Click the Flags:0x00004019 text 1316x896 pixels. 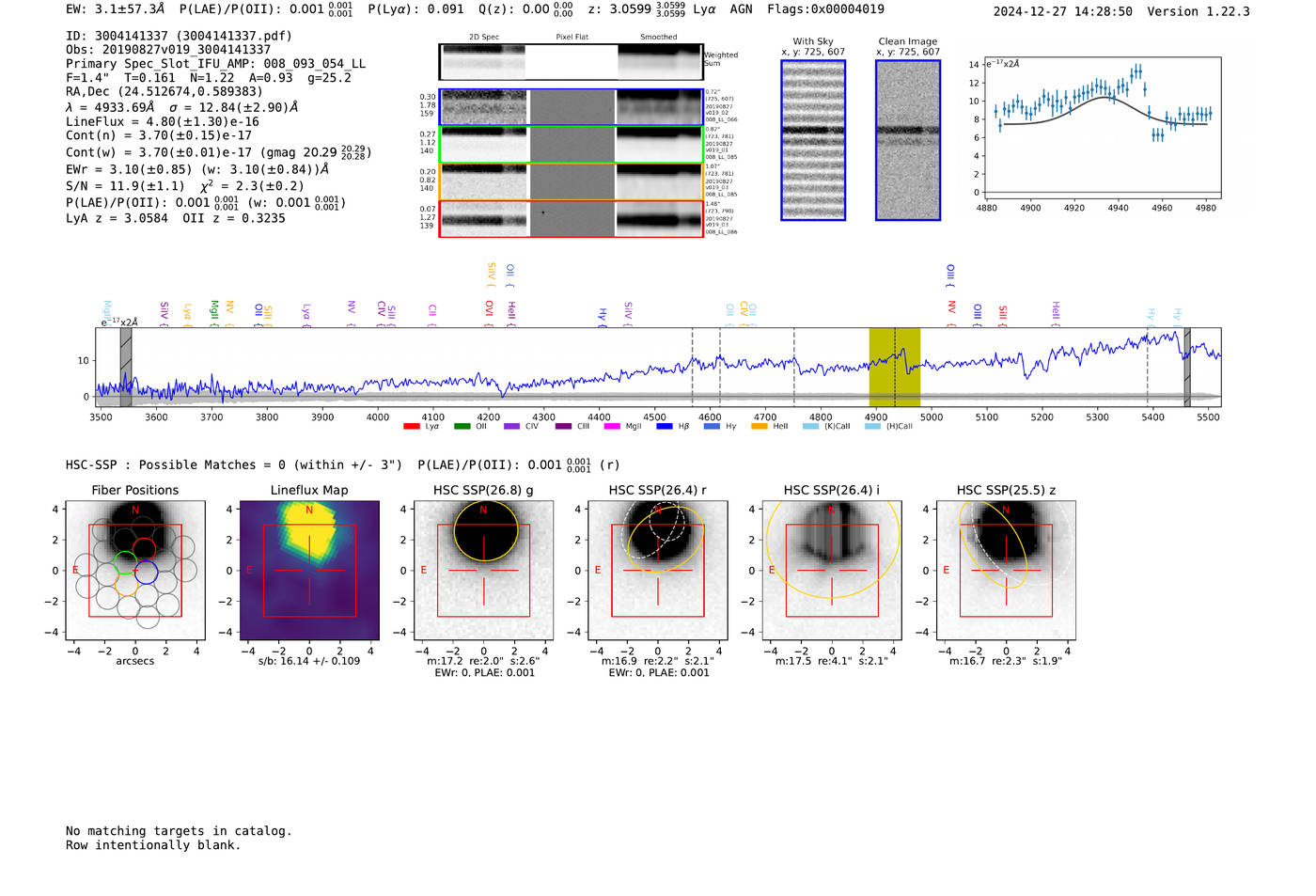tap(825, 9)
